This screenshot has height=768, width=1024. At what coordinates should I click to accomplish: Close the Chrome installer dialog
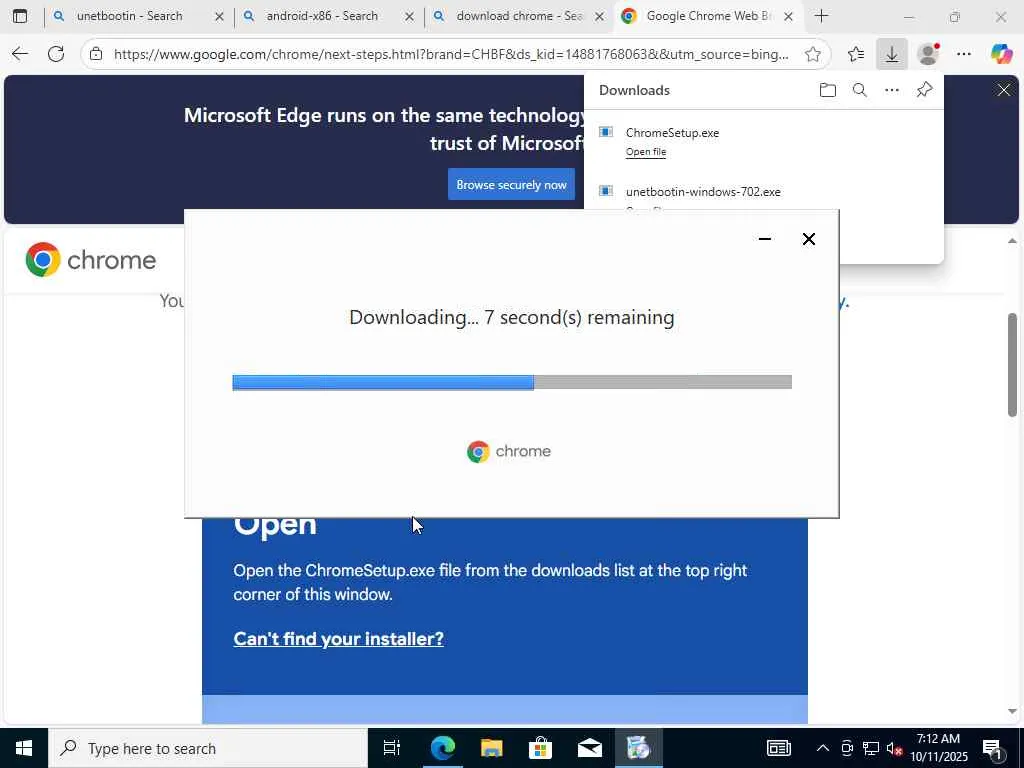pos(808,239)
